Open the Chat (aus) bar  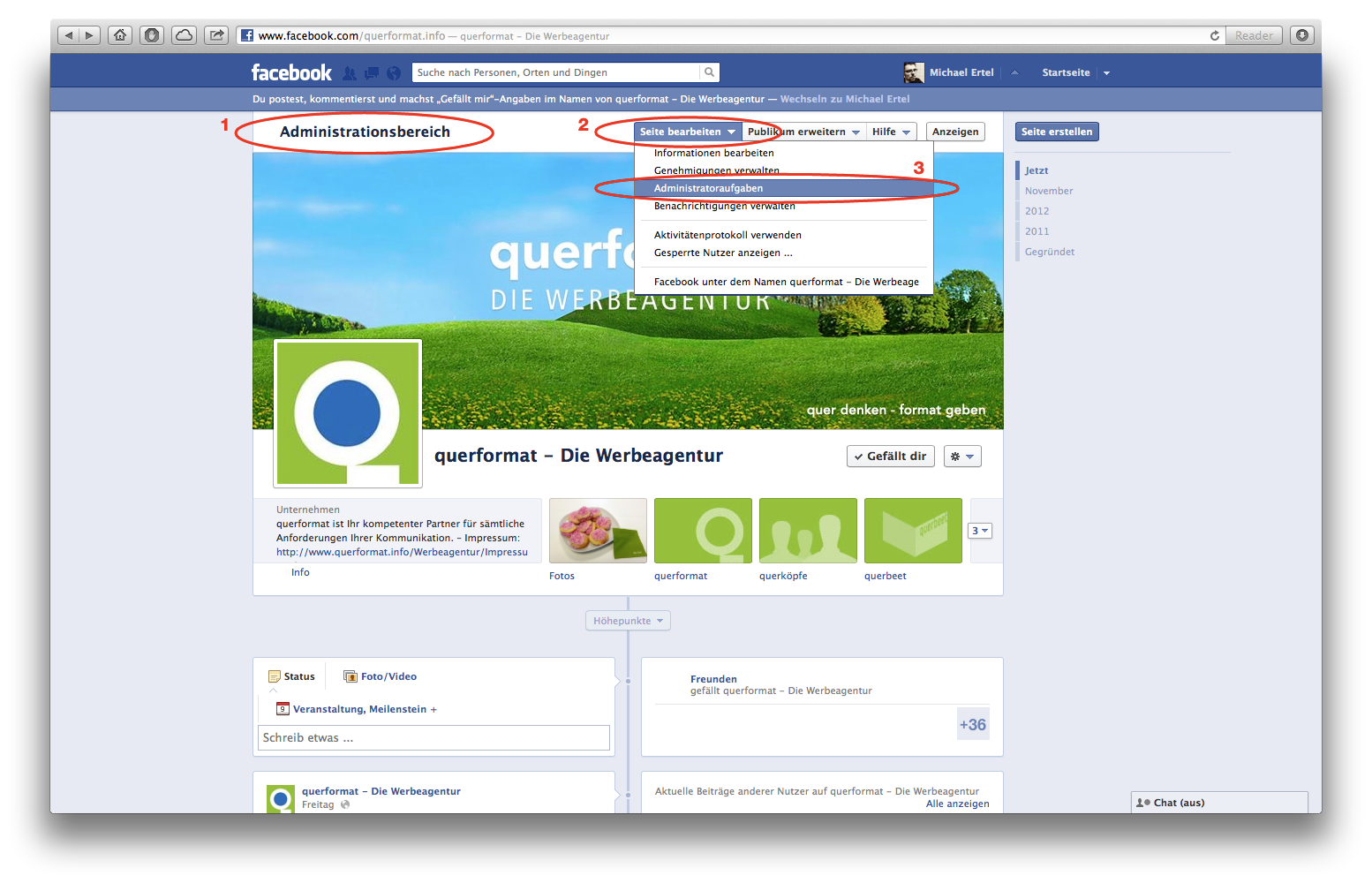(x=1219, y=803)
